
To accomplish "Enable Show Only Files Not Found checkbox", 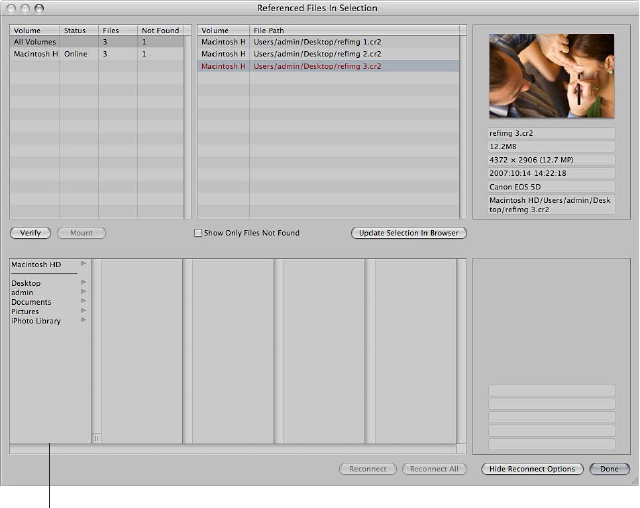I will tap(198, 233).
